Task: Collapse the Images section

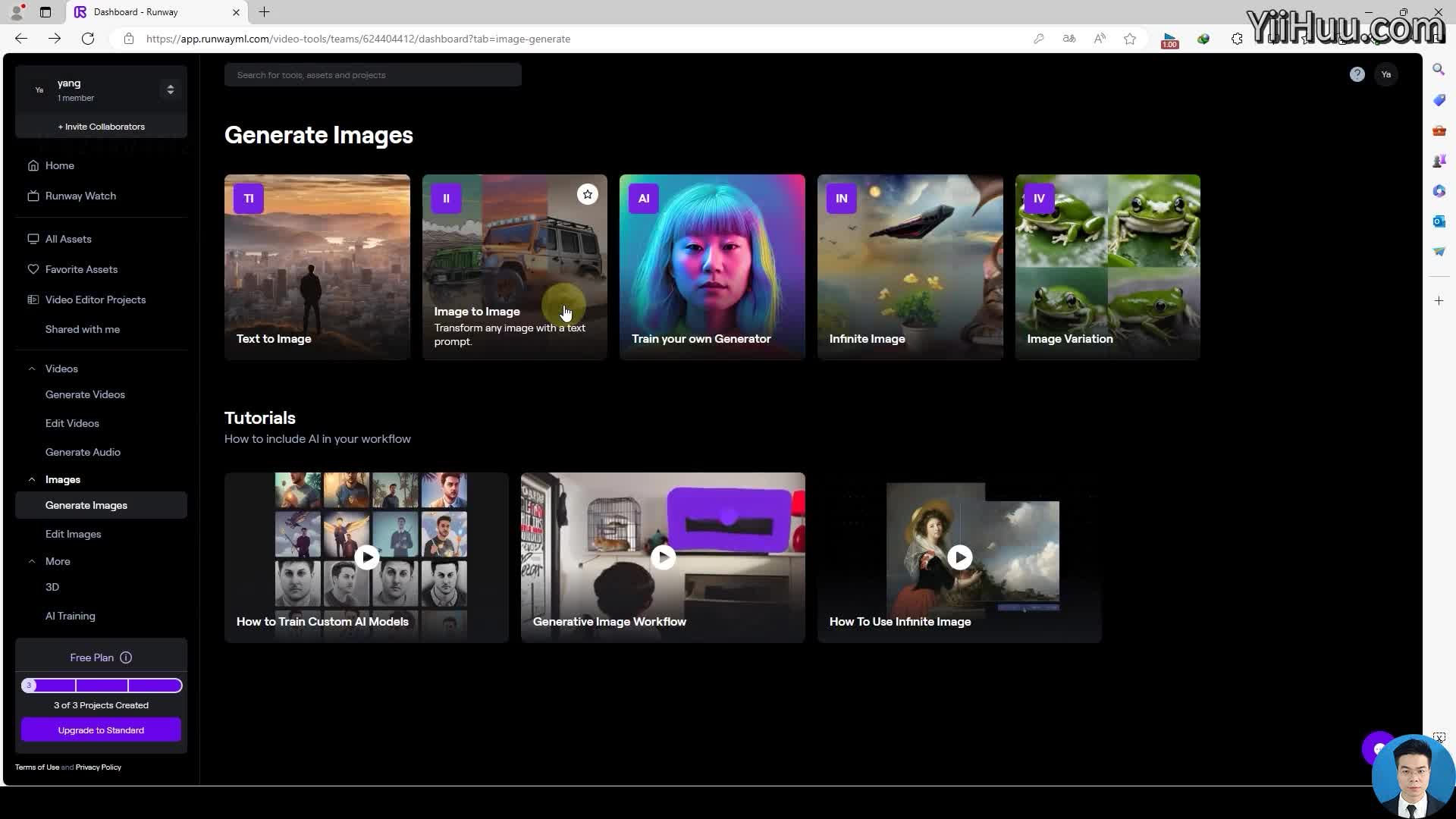Action: (x=32, y=479)
